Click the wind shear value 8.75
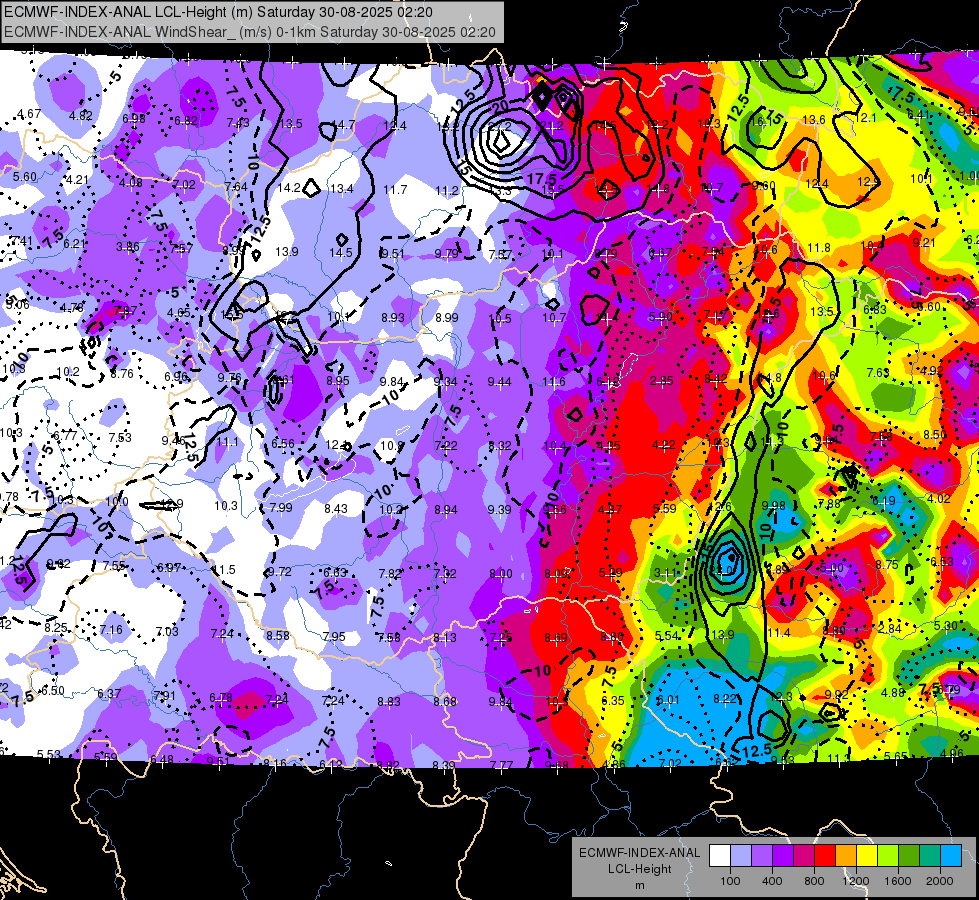This screenshot has height=900, width=979. (x=887, y=564)
